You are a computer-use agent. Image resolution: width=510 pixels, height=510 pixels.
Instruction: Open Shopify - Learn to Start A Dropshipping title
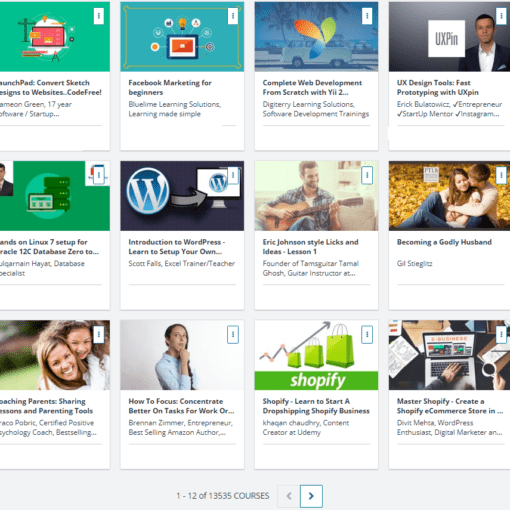[x=316, y=406]
